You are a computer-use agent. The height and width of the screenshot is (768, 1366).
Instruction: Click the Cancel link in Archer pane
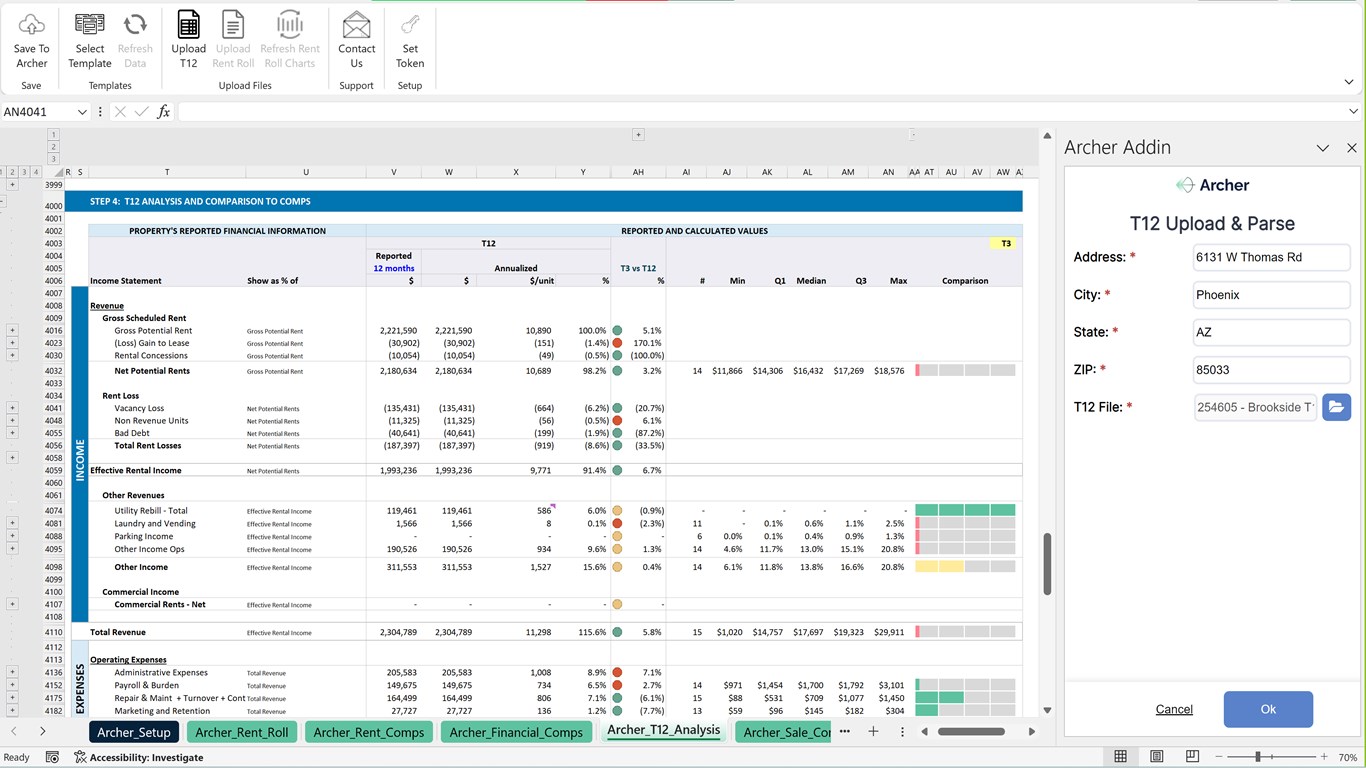(1174, 709)
